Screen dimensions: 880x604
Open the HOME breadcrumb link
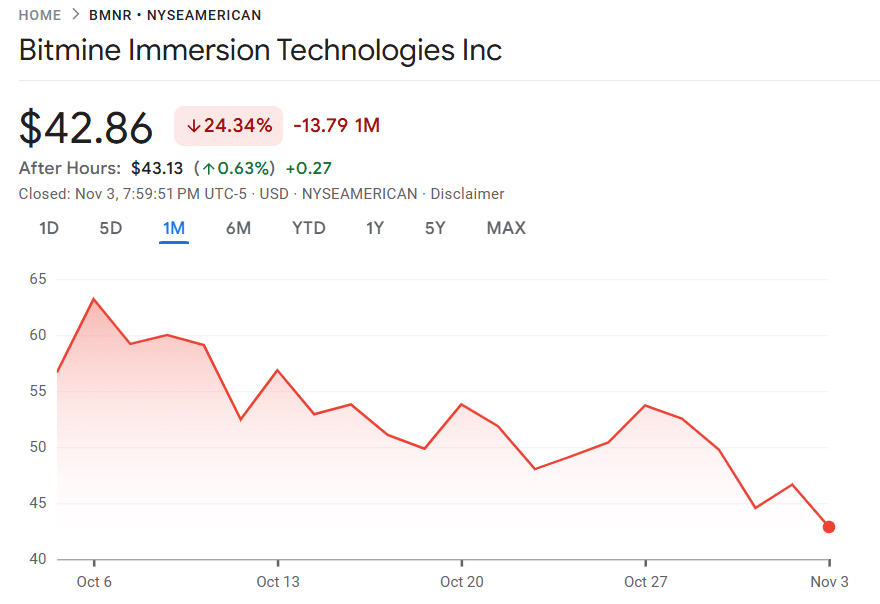tap(38, 15)
